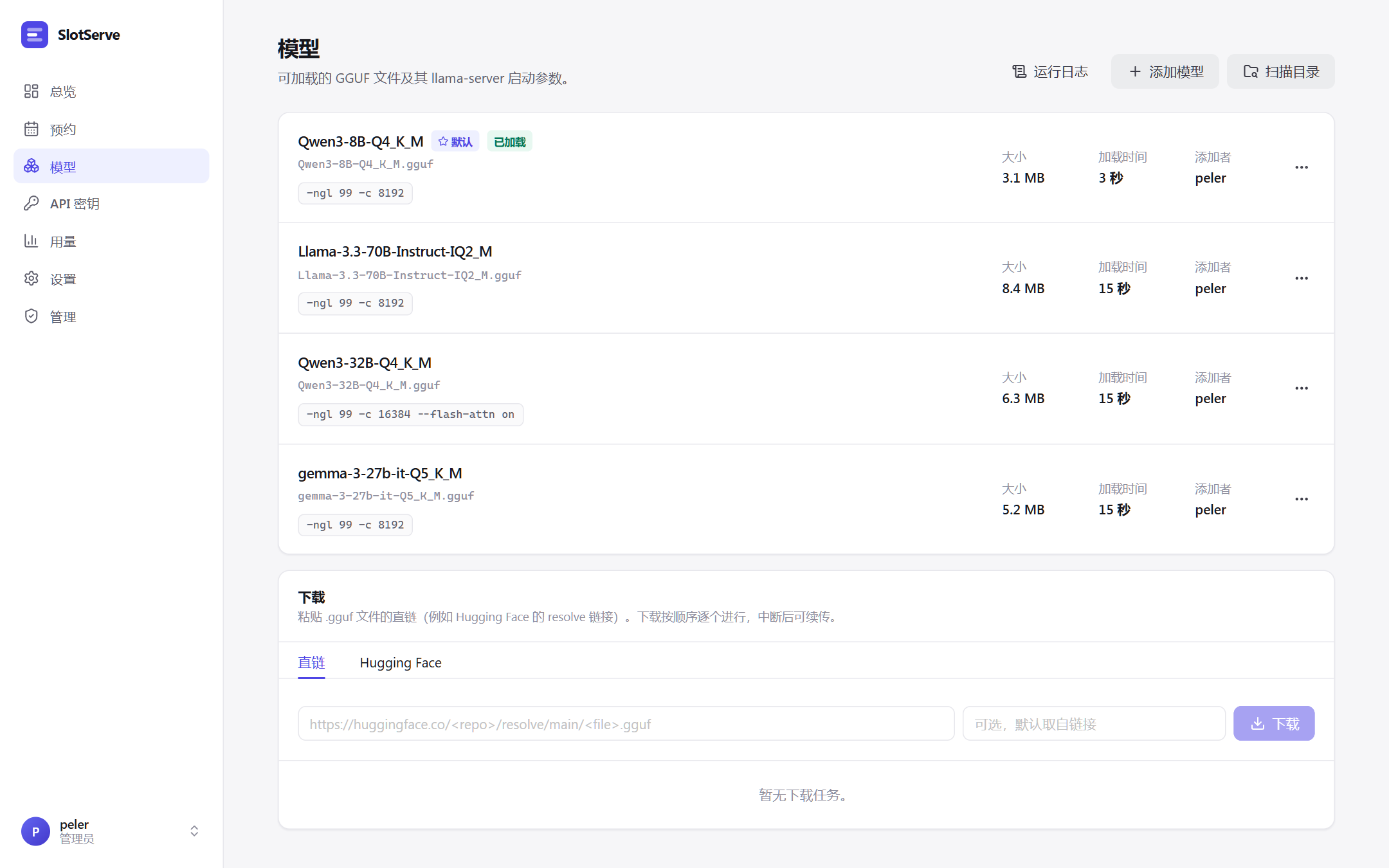Open the more menu for Llama-3.3-70B-Instruct-IQ2_M
1389x868 pixels.
tap(1302, 278)
